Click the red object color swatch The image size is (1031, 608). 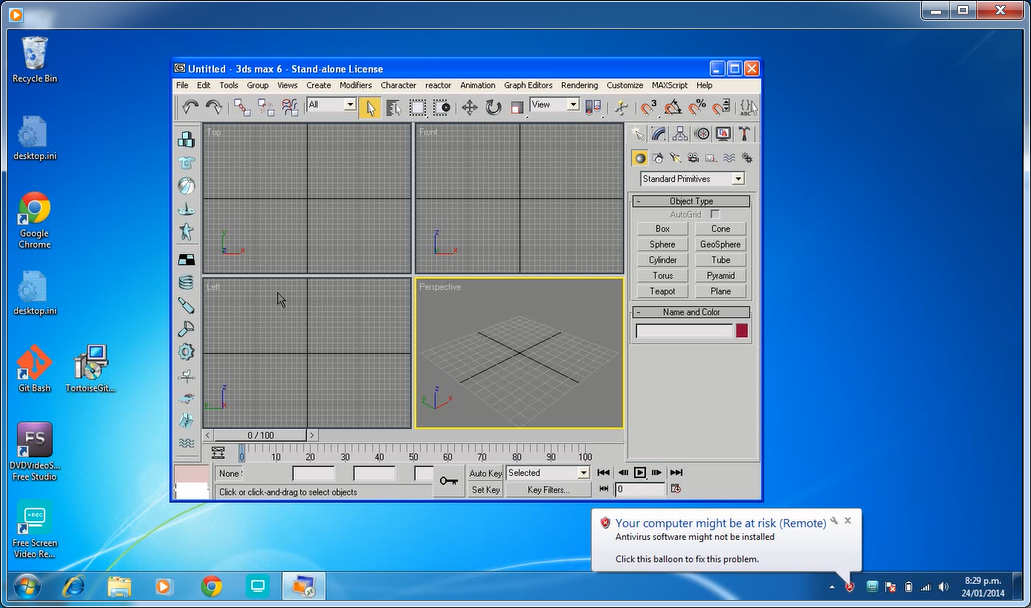pyautogui.click(x=742, y=331)
